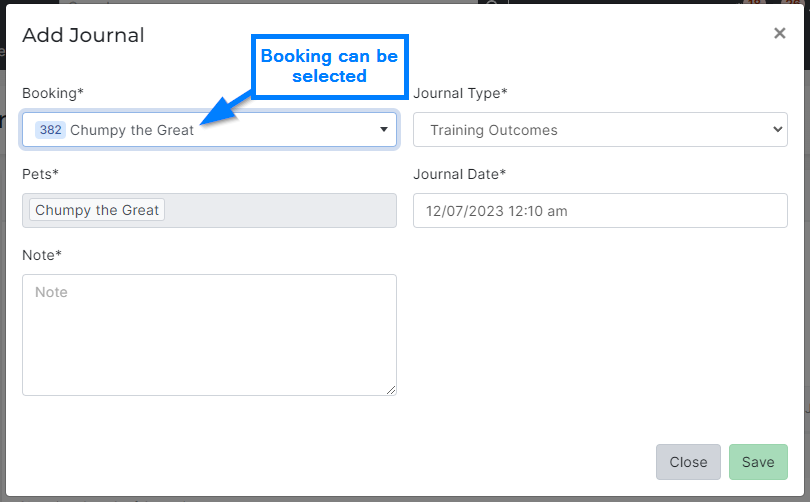This screenshot has width=810, height=502.
Task: Save the new journal entry
Action: click(x=758, y=462)
